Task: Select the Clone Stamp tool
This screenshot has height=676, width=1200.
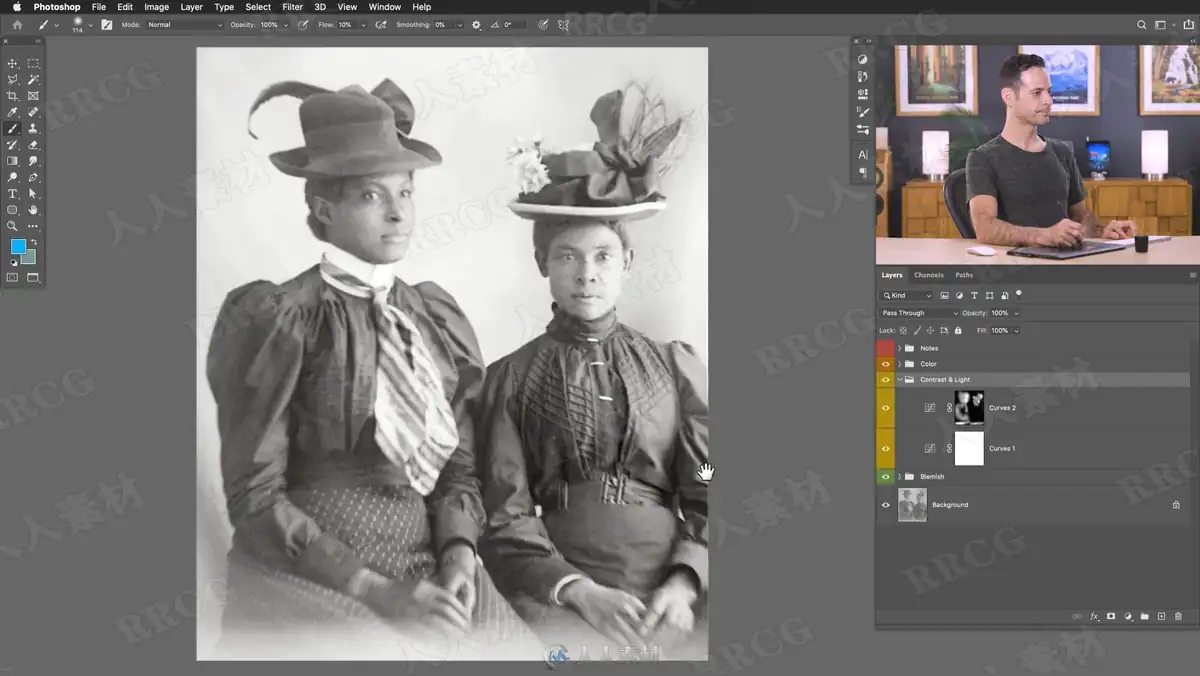Action: (x=33, y=128)
